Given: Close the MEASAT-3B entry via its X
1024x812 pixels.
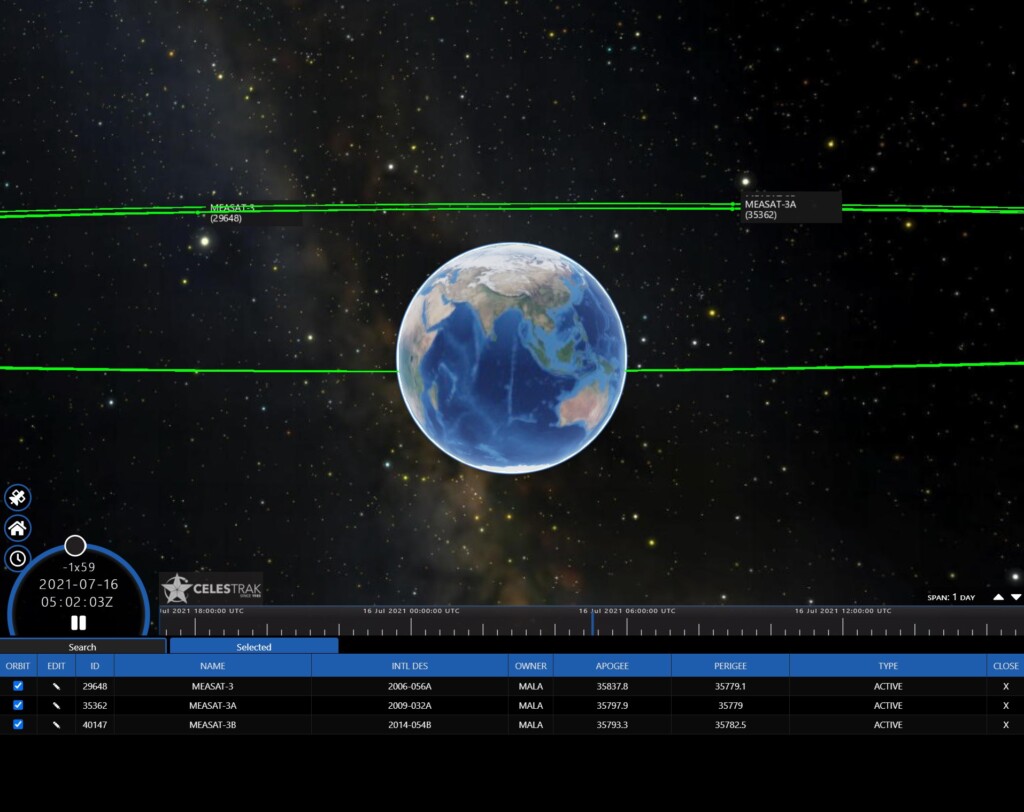Looking at the screenshot, I should pyautogui.click(x=1004, y=724).
